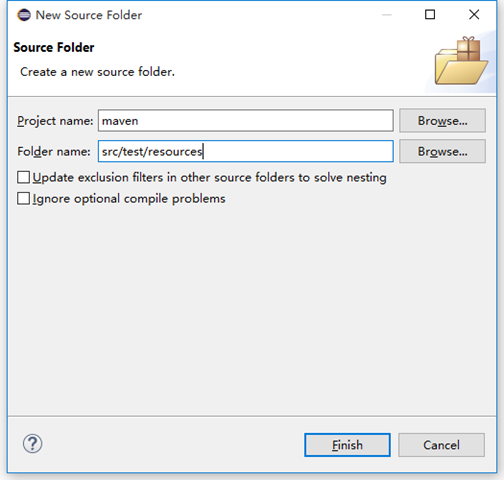Click the 'Folder name:' label
This screenshot has height=480, width=504.
click(x=54, y=152)
